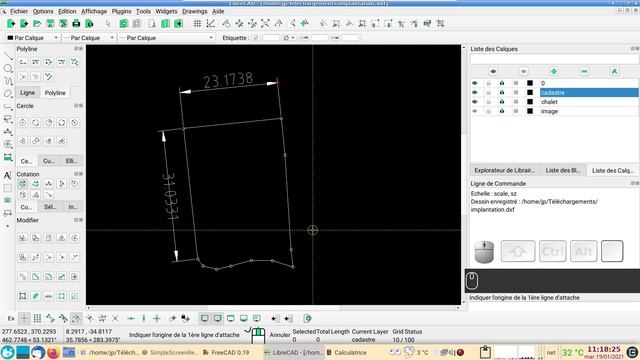Click the first green monitor view icon in the bottom toolbar

204,318
